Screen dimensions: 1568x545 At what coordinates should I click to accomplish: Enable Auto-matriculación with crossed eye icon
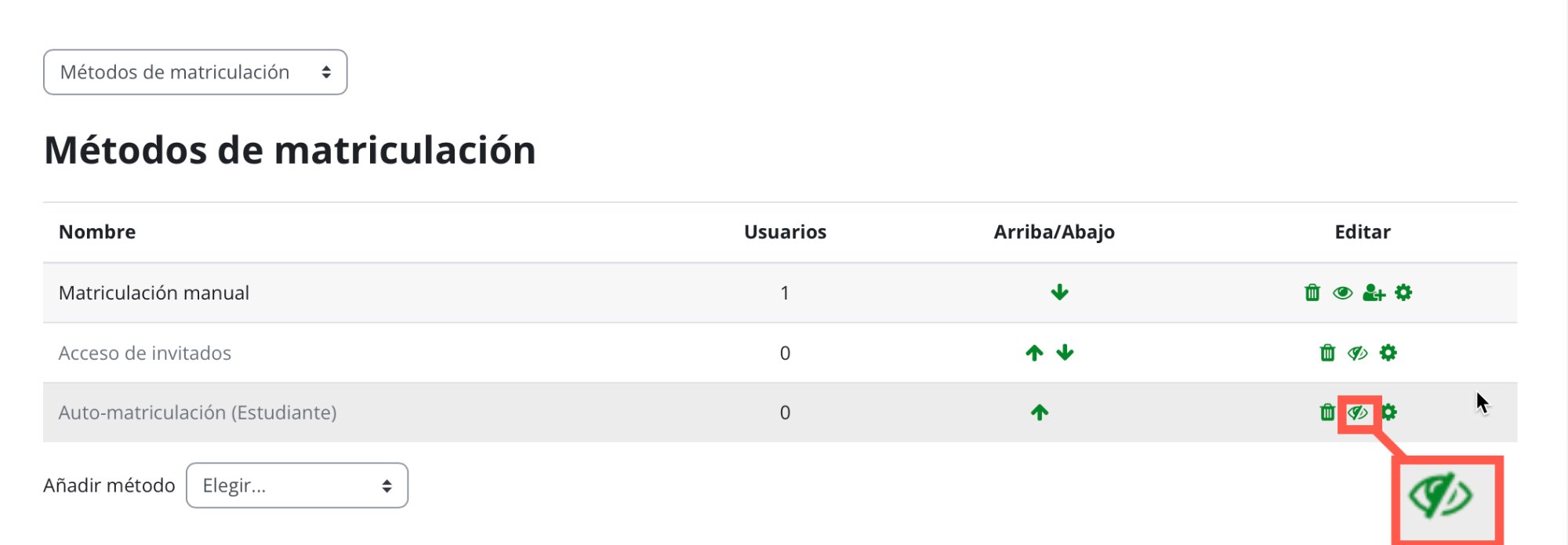[1358, 412]
